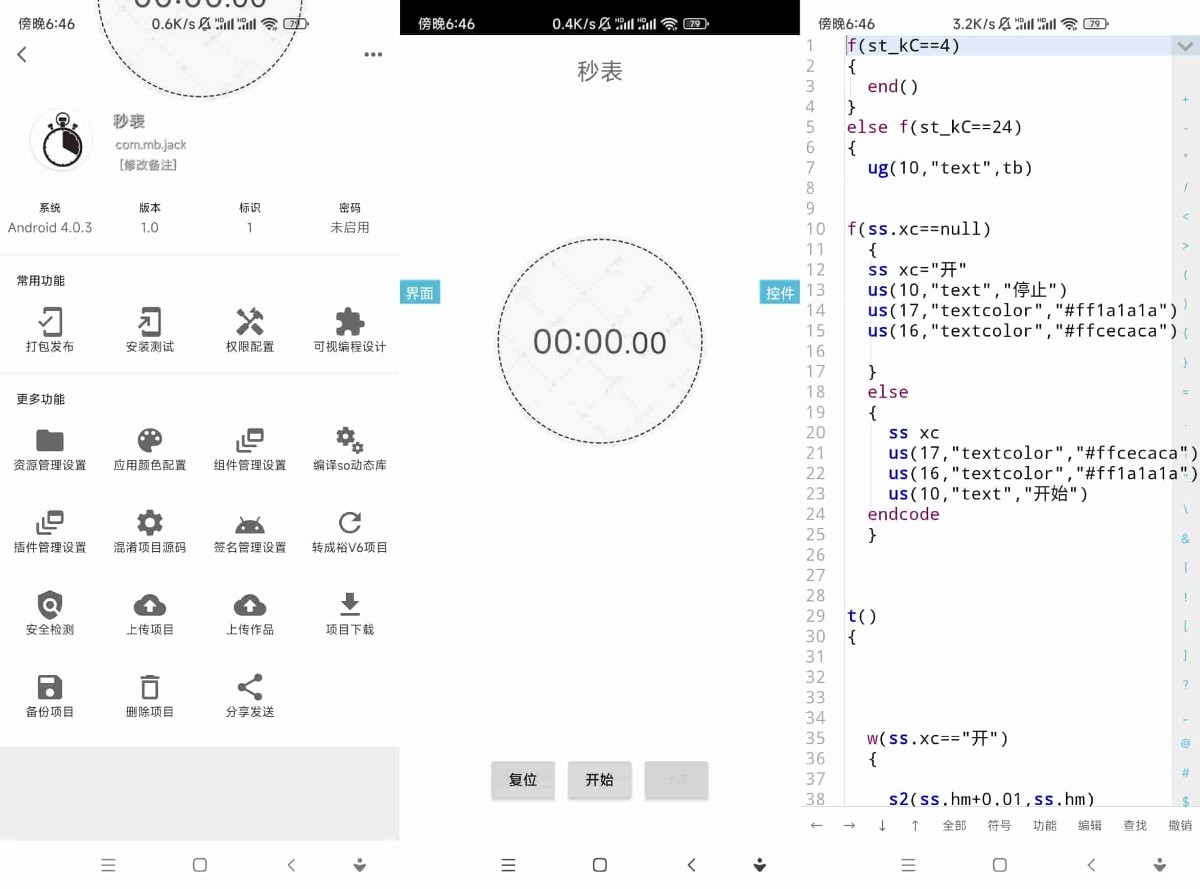1200x889 pixels.
Task: Place cursor on endcode at line 24
Action: point(904,514)
